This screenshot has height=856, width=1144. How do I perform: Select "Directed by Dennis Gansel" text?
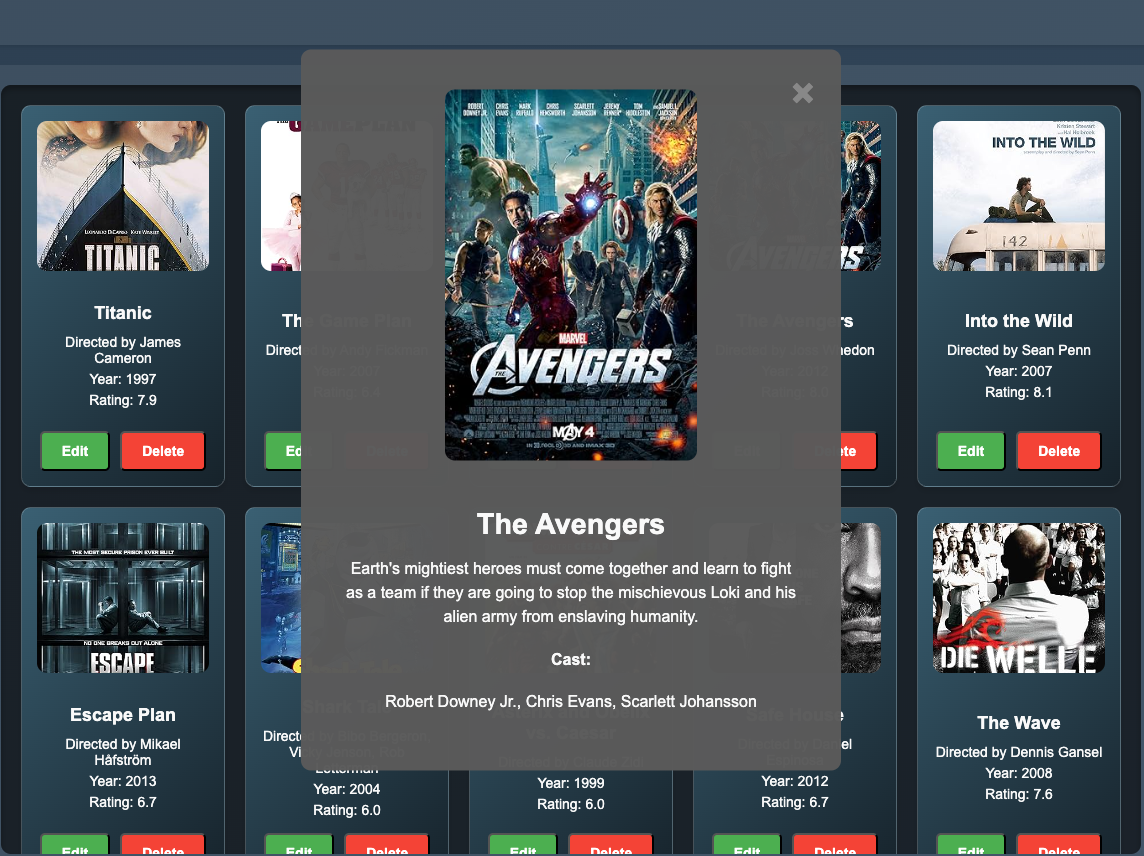click(1019, 752)
